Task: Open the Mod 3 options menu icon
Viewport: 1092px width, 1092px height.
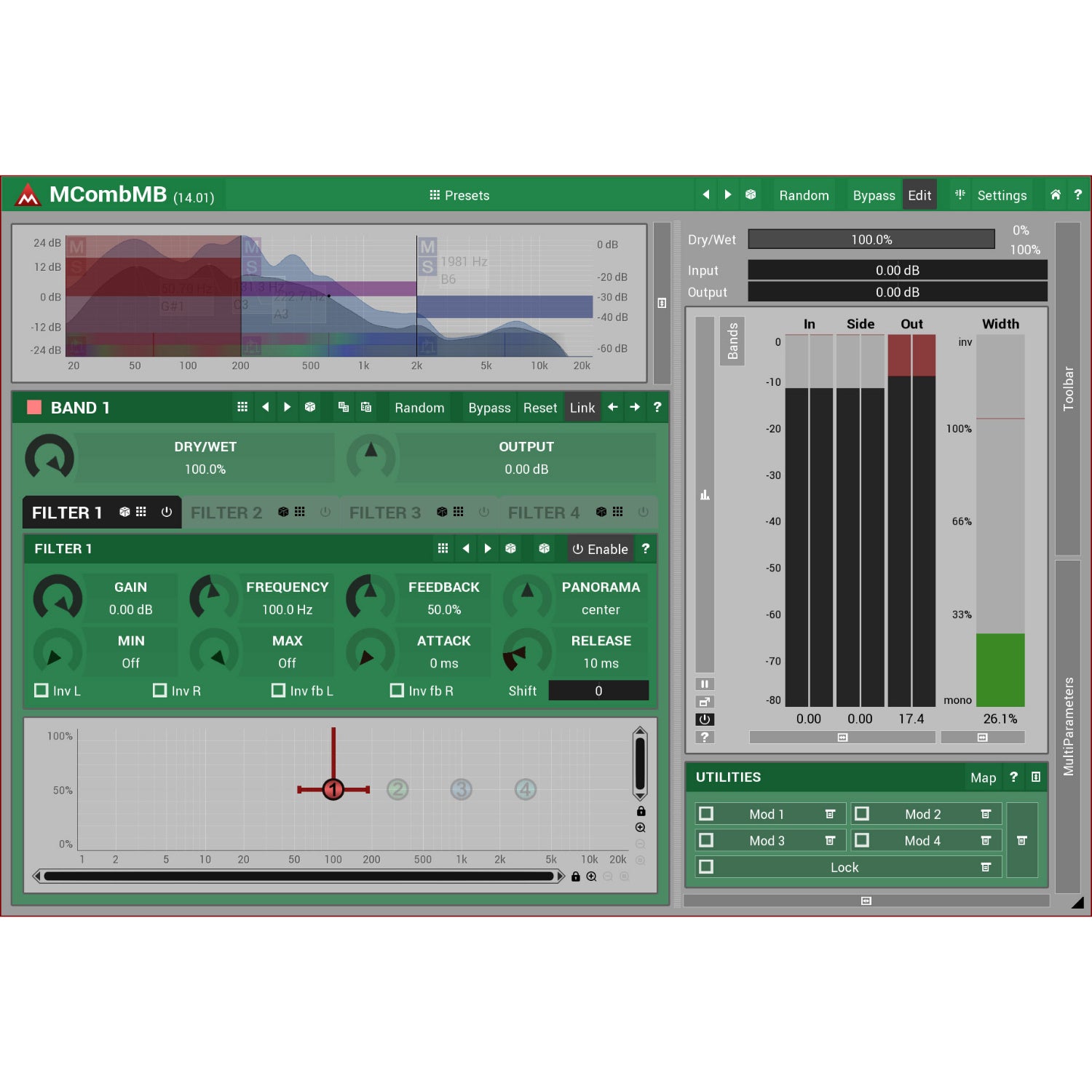Action: tap(830, 840)
